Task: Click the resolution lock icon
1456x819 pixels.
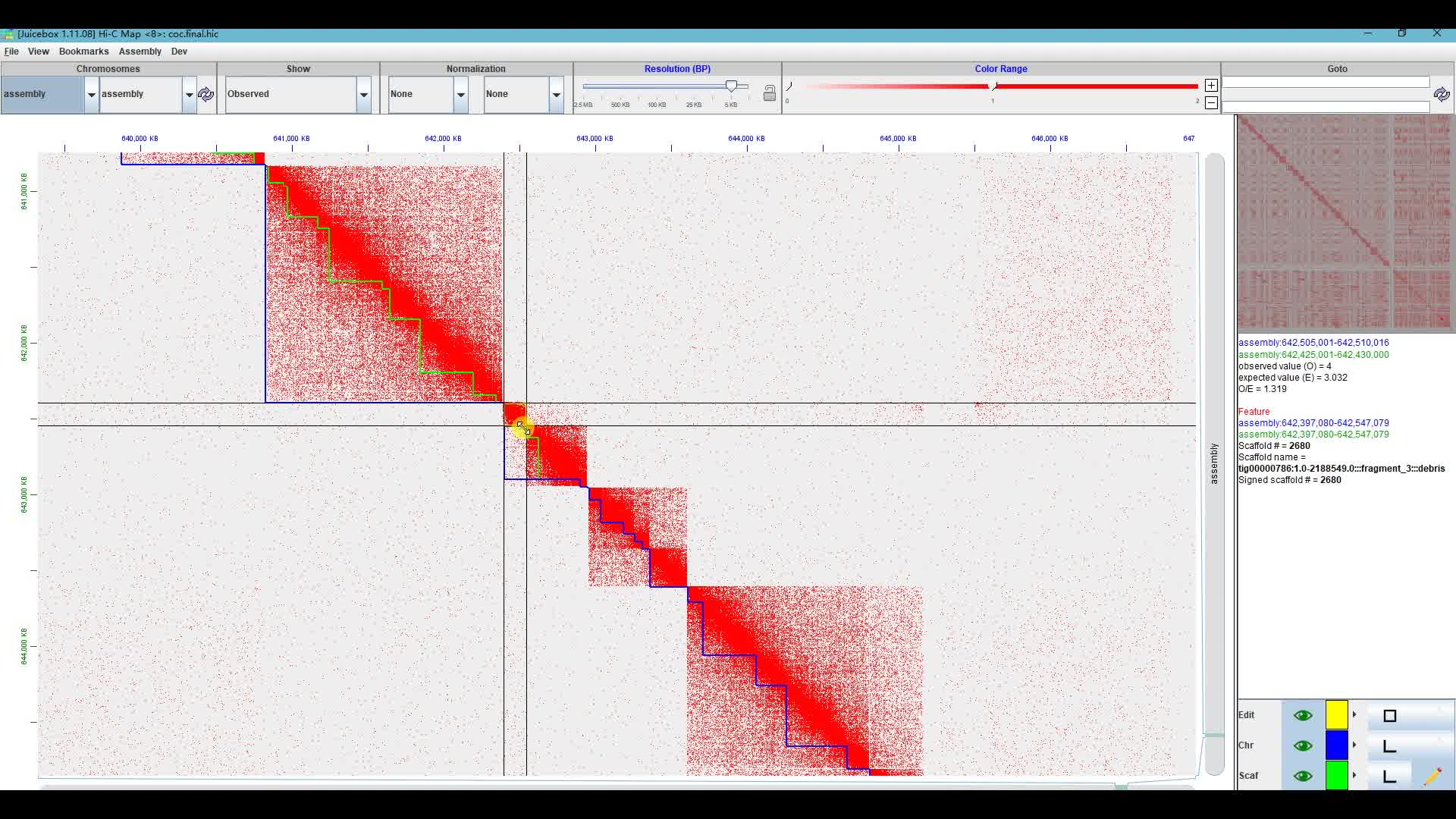Action: pyautogui.click(x=769, y=93)
